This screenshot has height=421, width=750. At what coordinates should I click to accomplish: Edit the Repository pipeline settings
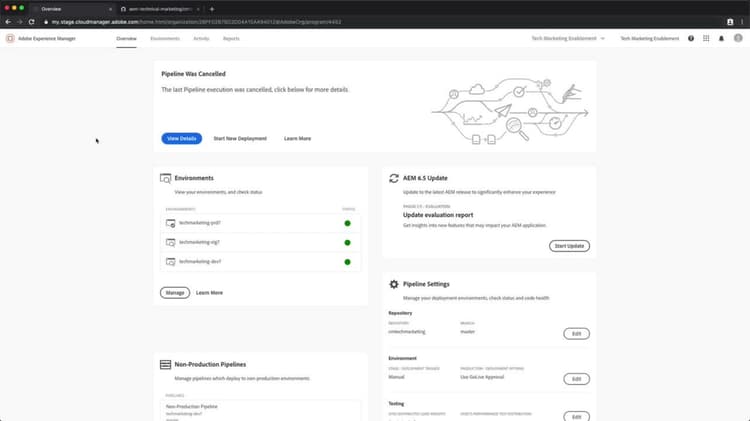[576, 333]
